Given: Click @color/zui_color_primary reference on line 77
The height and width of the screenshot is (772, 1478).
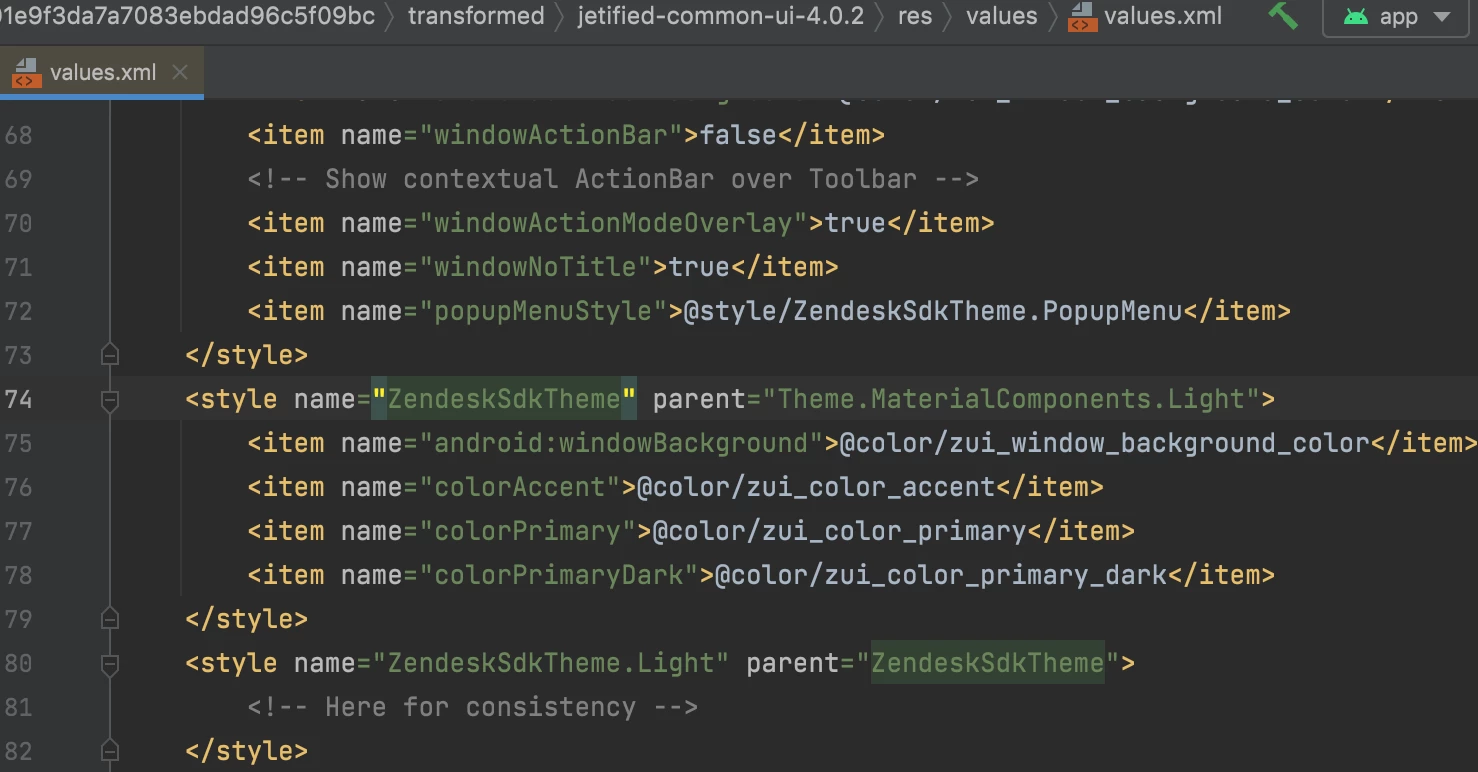Looking at the screenshot, I should [x=840, y=531].
